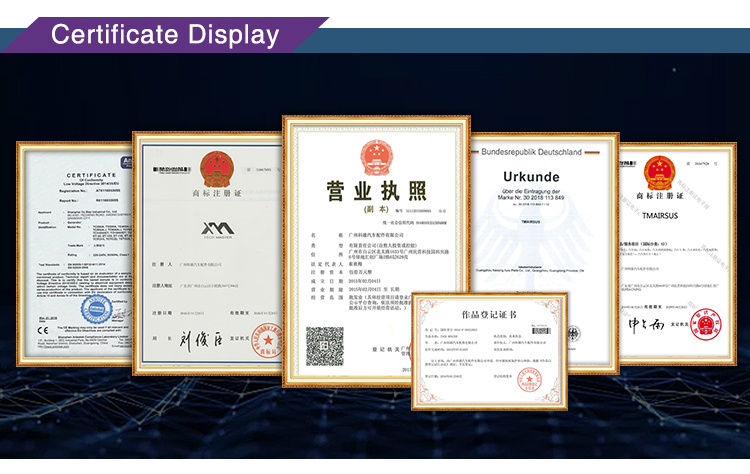750x474 pixels.
Task: Click the Bundesrepublik Deutschland header text
Action: pos(531,152)
